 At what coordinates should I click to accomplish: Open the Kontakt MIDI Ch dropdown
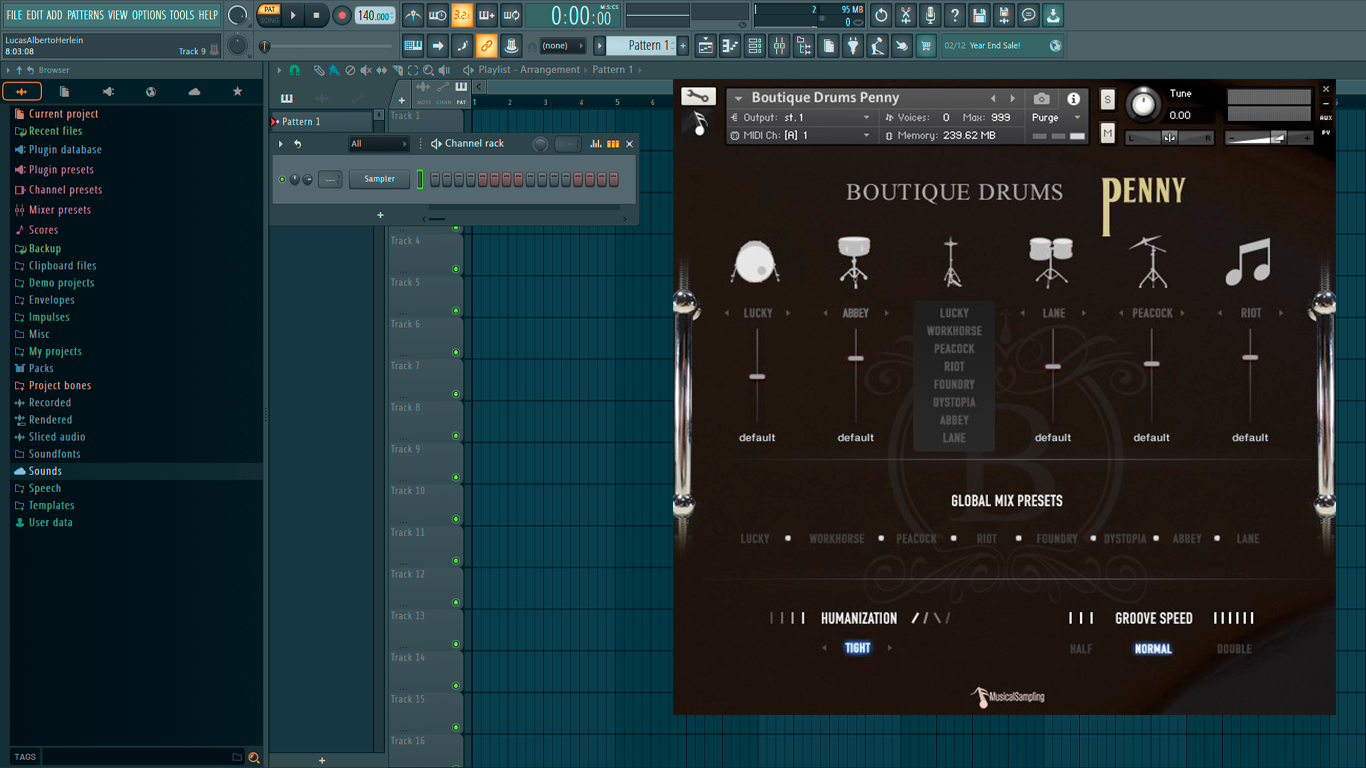pyautogui.click(x=801, y=135)
